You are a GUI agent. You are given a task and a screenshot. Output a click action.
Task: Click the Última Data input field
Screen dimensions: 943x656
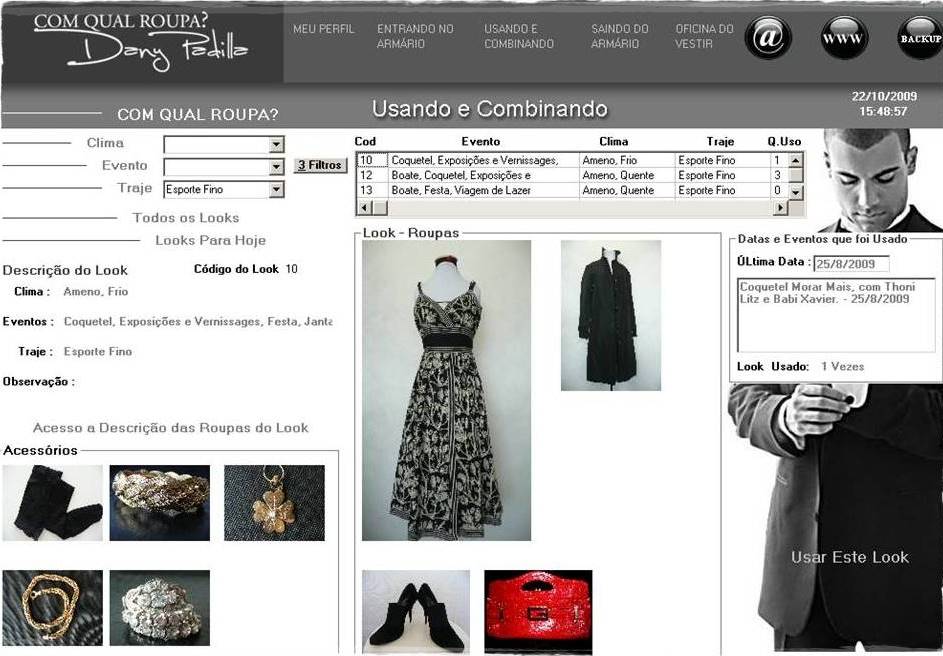[850, 264]
